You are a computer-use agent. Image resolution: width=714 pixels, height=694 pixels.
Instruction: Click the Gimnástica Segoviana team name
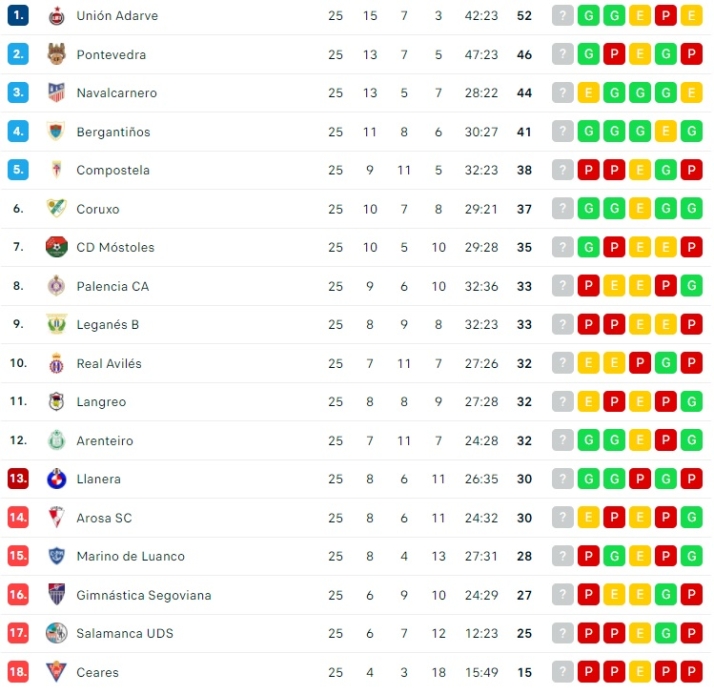[x=144, y=595]
